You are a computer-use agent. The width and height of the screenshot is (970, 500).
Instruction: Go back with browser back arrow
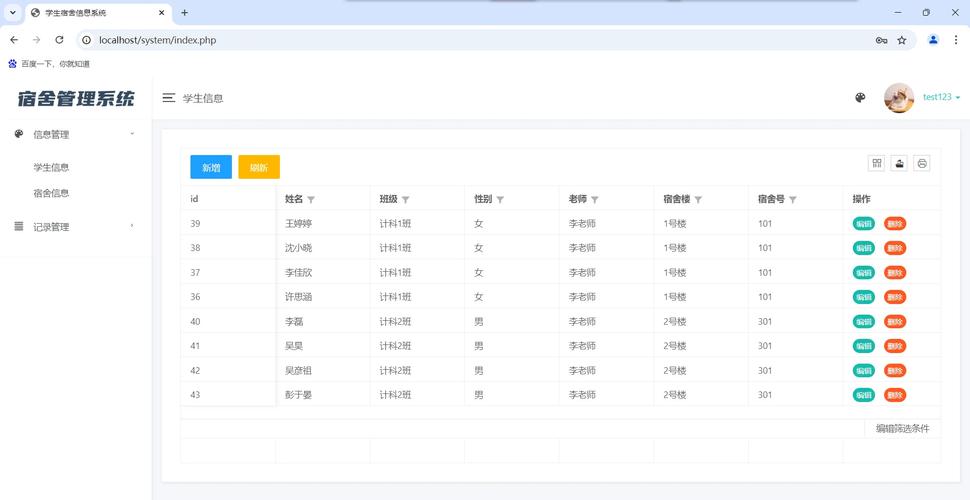(14, 40)
